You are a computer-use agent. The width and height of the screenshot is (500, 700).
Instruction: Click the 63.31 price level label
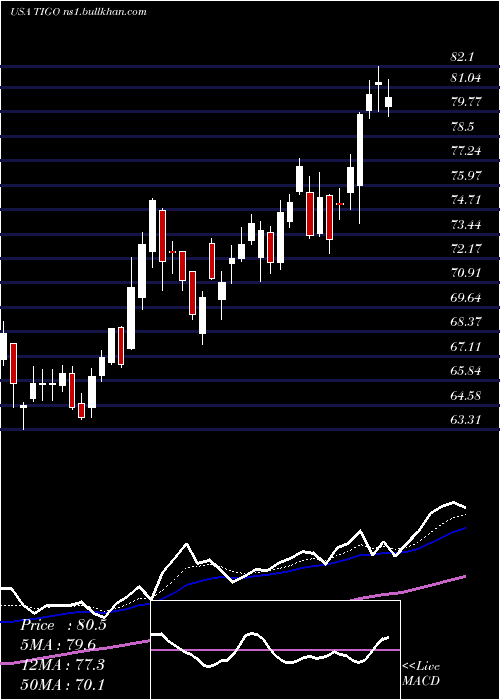[466, 419]
